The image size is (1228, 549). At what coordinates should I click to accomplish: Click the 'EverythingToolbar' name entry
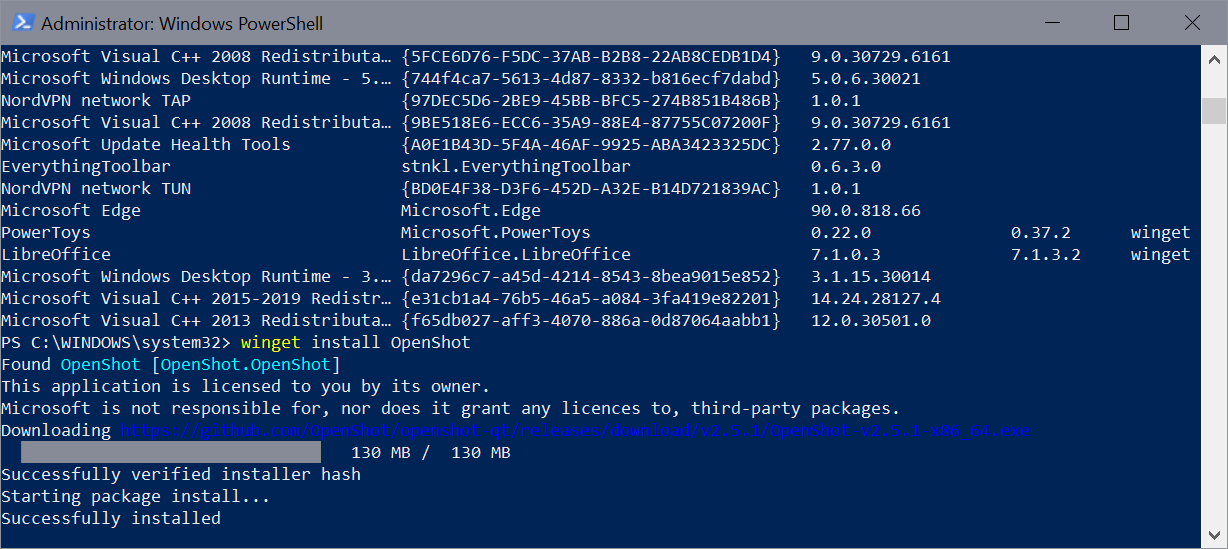coord(86,167)
